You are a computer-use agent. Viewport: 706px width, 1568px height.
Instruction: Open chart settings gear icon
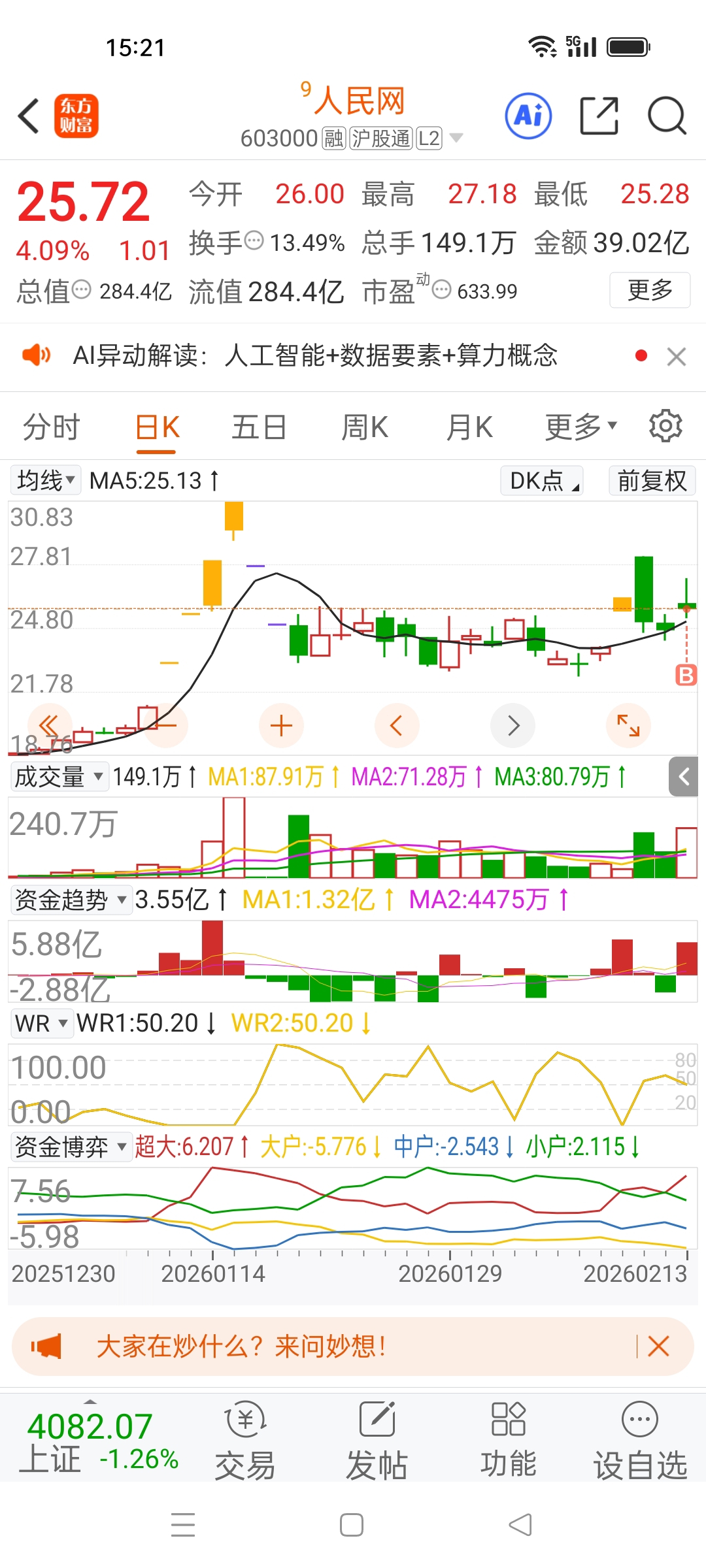665,426
